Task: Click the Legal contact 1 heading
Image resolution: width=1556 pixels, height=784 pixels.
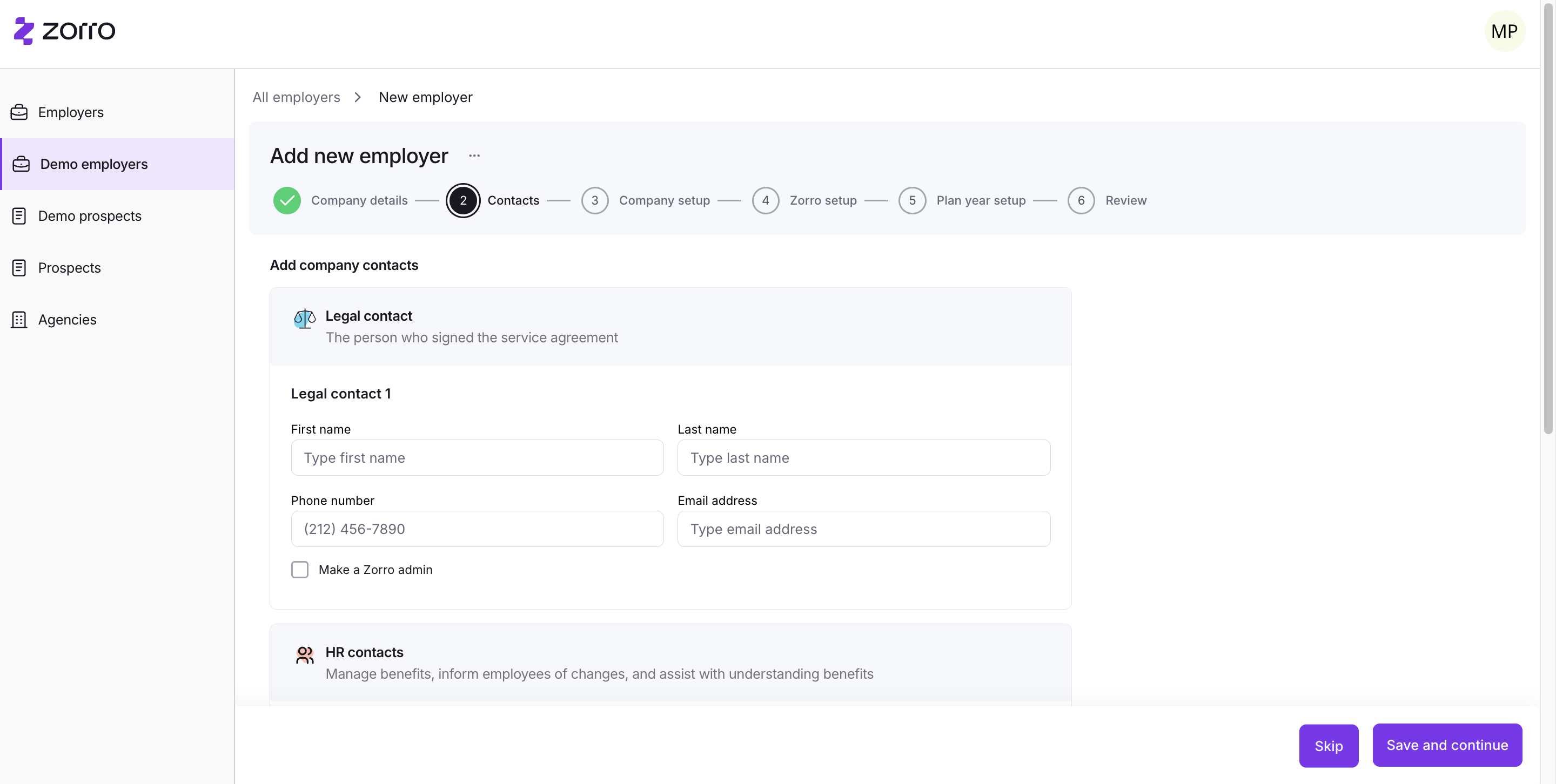Action: pyautogui.click(x=341, y=394)
